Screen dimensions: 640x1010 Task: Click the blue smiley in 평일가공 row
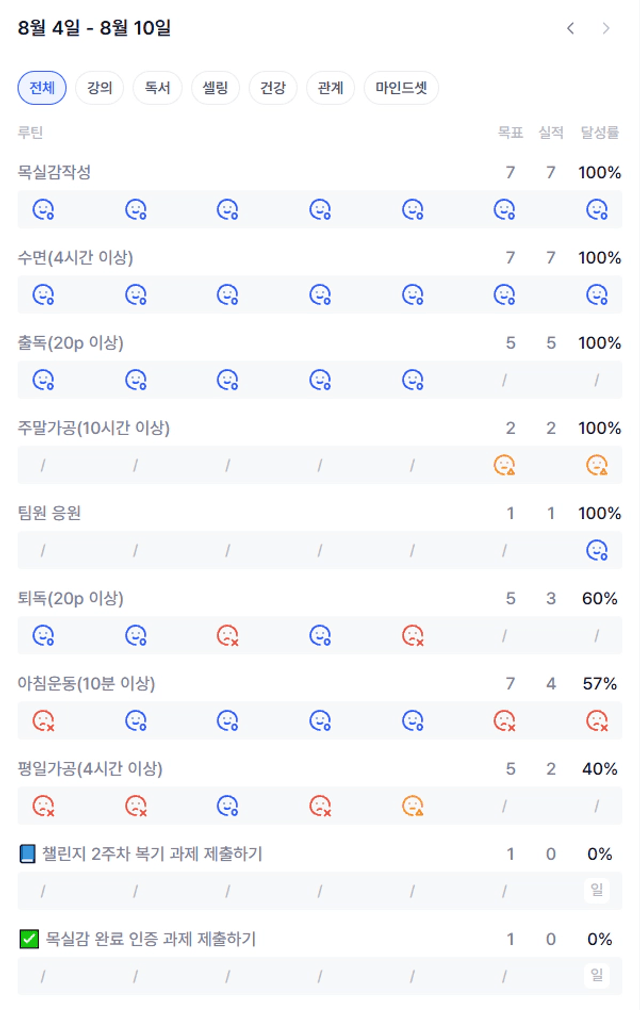[228, 806]
